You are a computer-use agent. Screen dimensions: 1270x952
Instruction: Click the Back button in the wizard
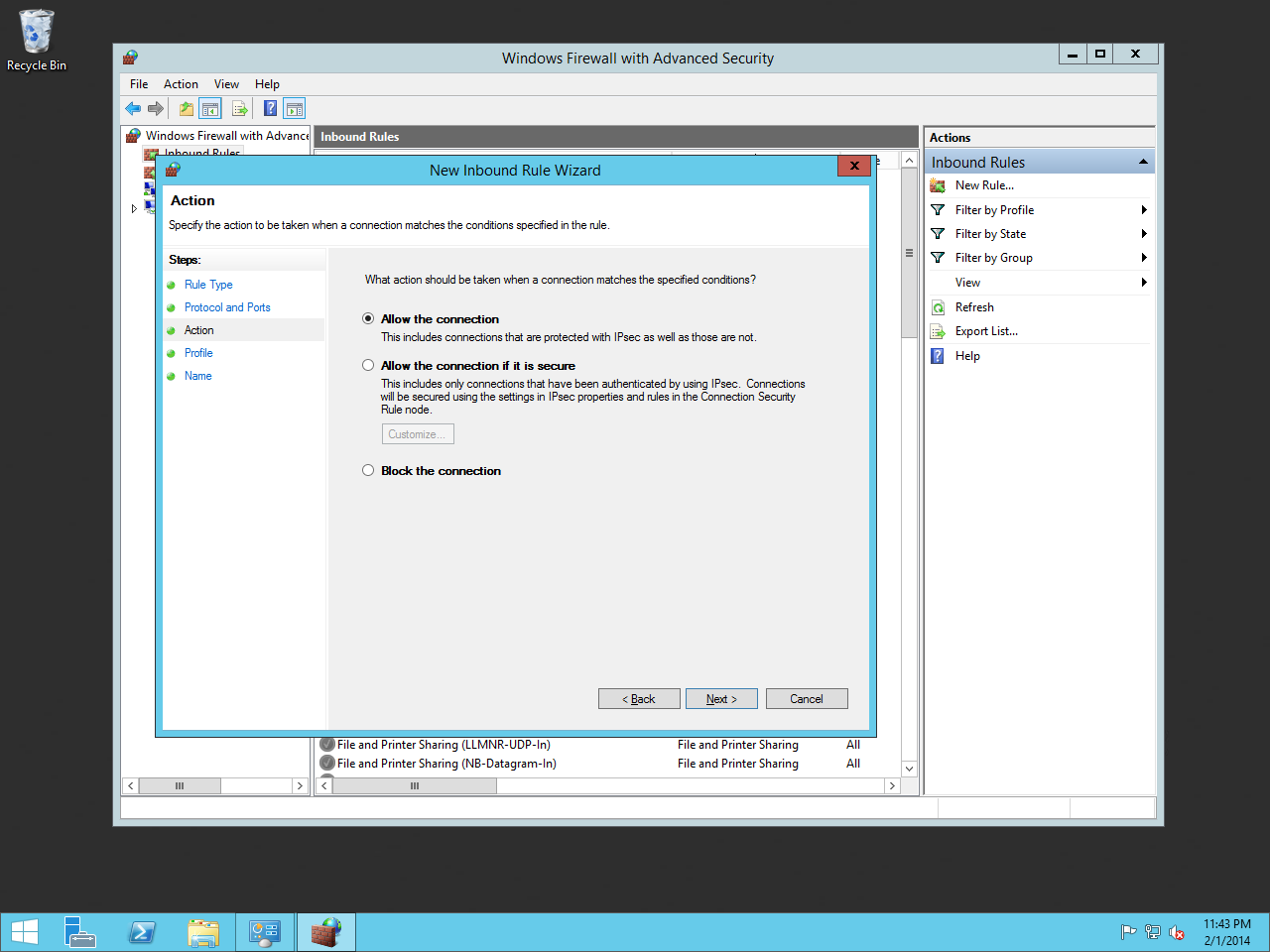[x=639, y=699]
